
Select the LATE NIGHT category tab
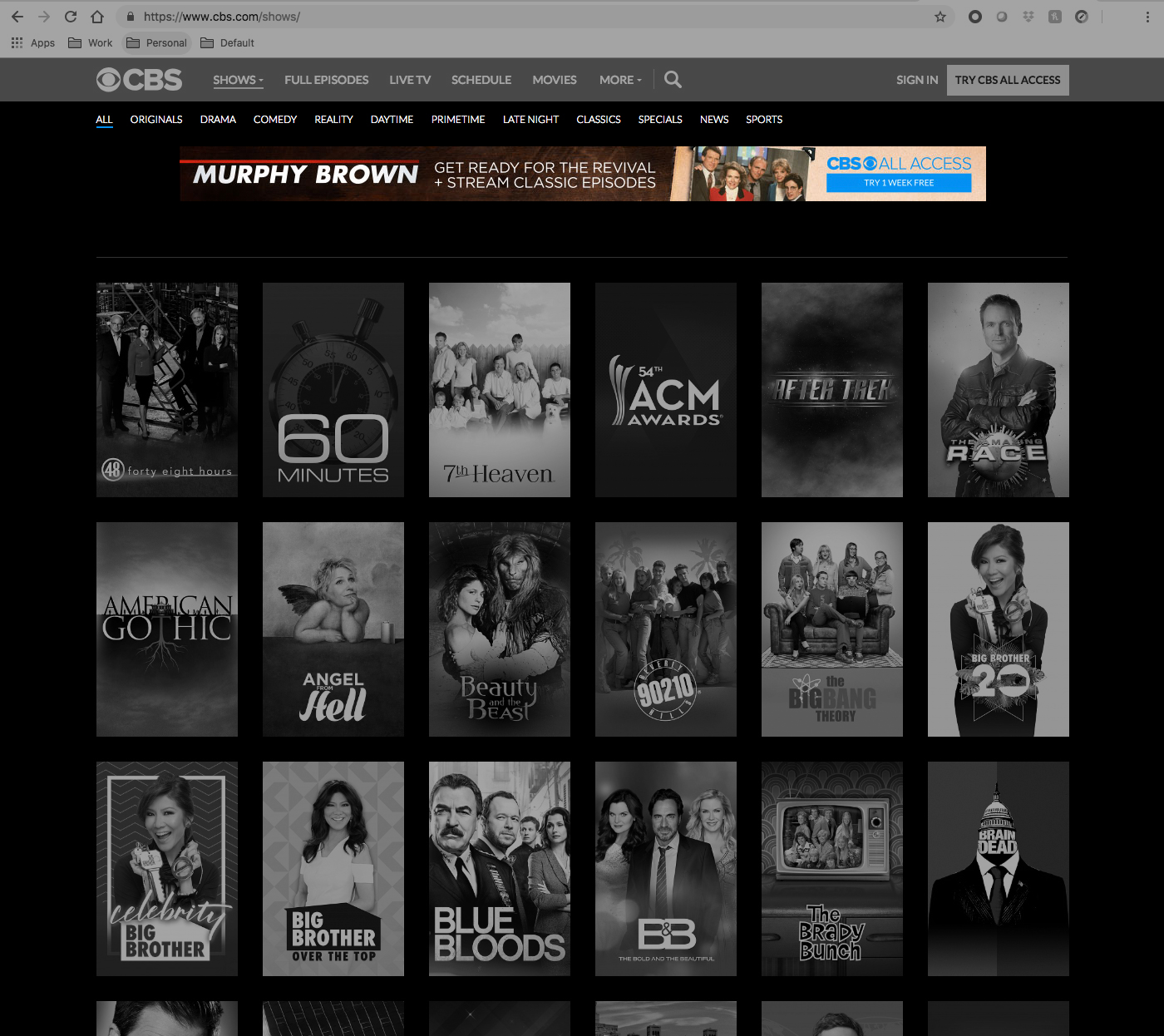click(530, 120)
